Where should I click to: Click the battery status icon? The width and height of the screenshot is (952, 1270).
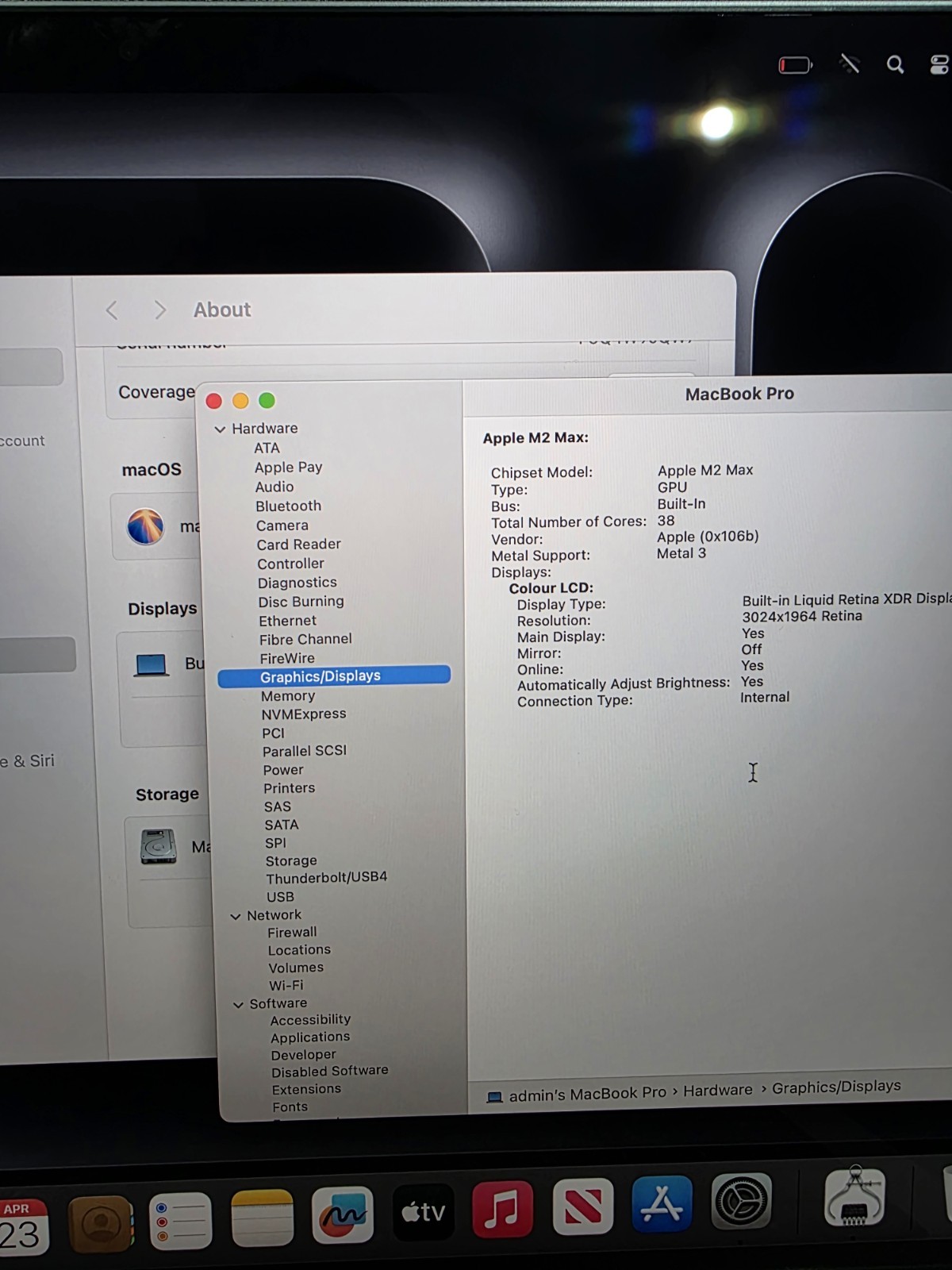pos(796,64)
